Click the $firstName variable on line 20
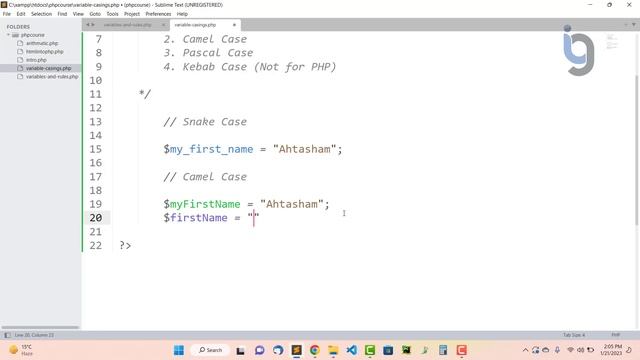Viewport: 640px width, 360px height. click(195, 218)
